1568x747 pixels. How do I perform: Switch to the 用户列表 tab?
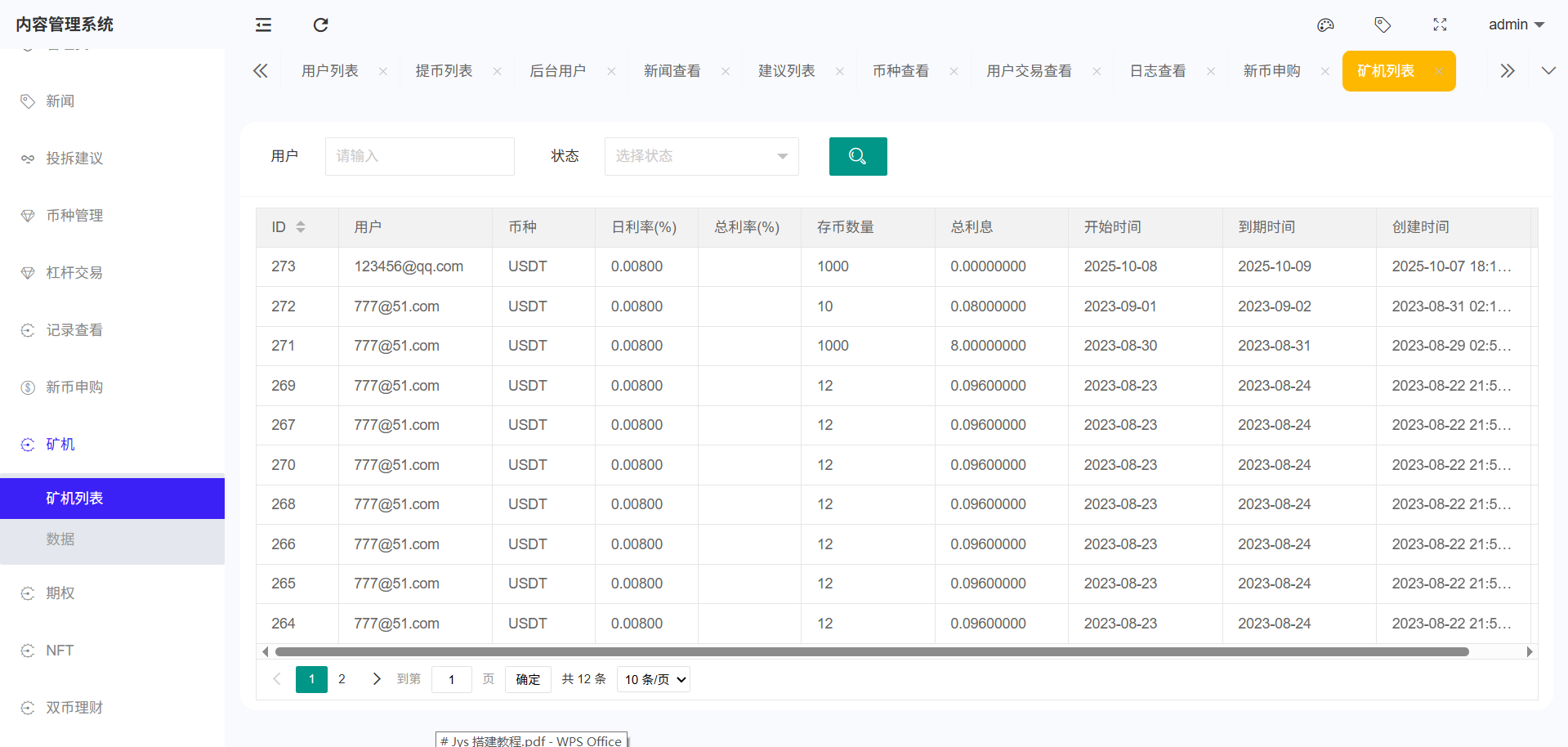tap(329, 71)
